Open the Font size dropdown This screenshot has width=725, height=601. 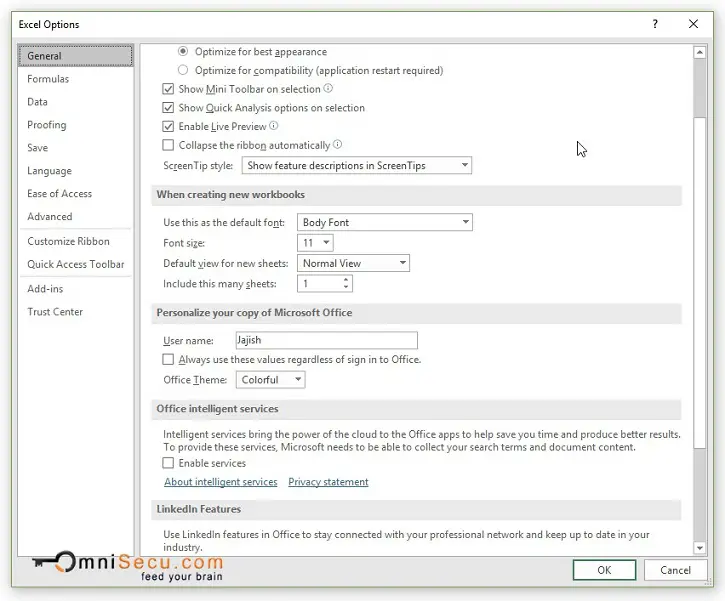315,243
